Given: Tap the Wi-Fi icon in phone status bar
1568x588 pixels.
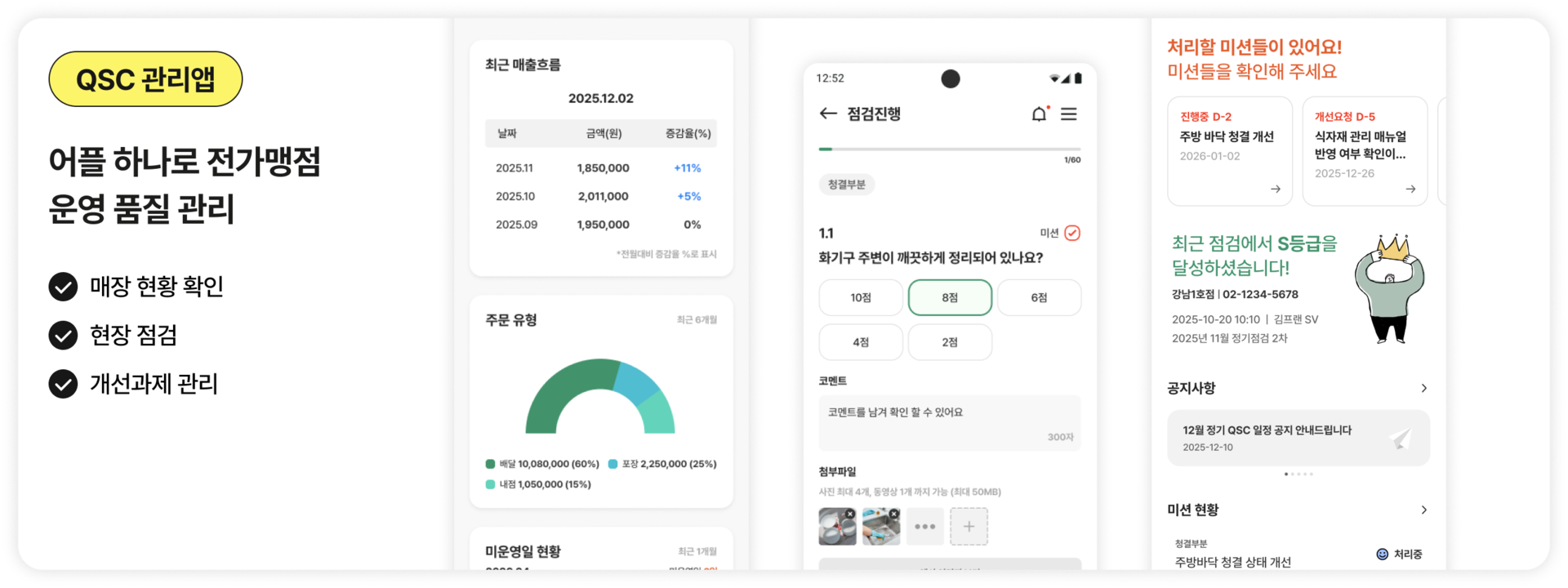Looking at the screenshot, I should click(x=1054, y=78).
